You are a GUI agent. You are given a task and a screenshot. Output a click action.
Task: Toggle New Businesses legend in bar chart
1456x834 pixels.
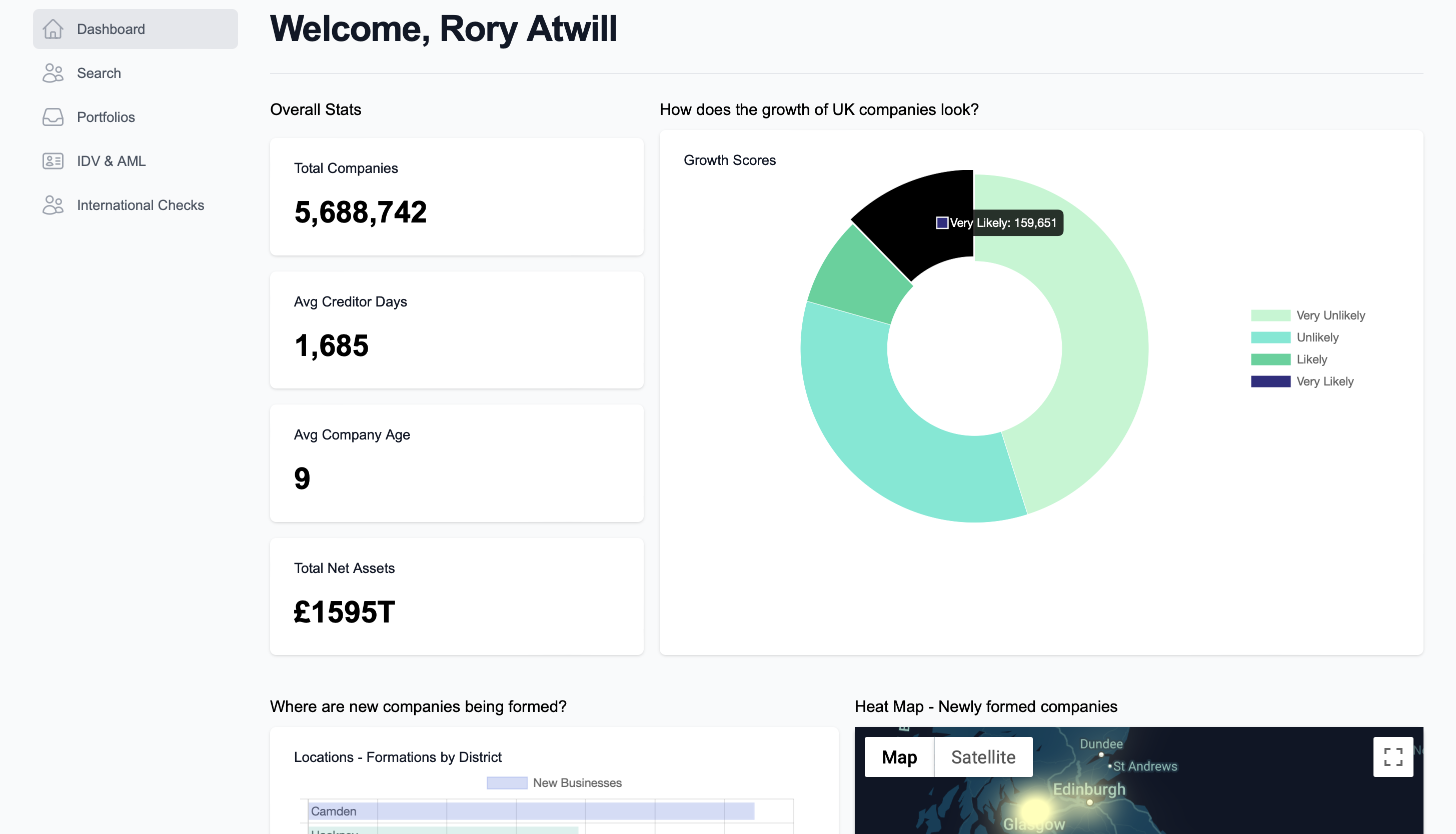(507, 782)
